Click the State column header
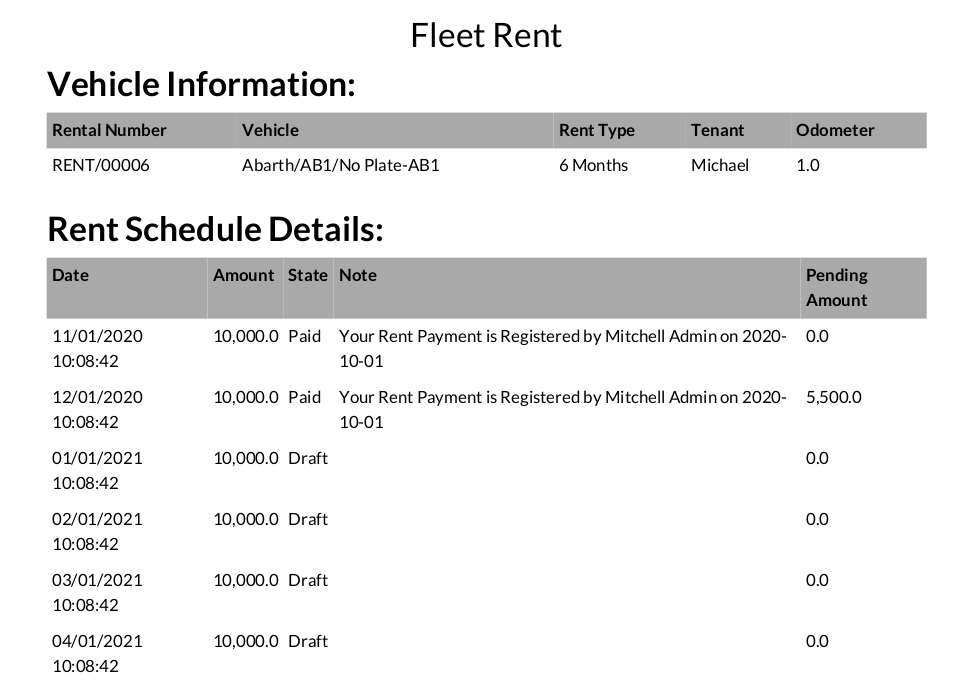The height and width of the screenshot is (683, 975). click(x=308, y=275)
